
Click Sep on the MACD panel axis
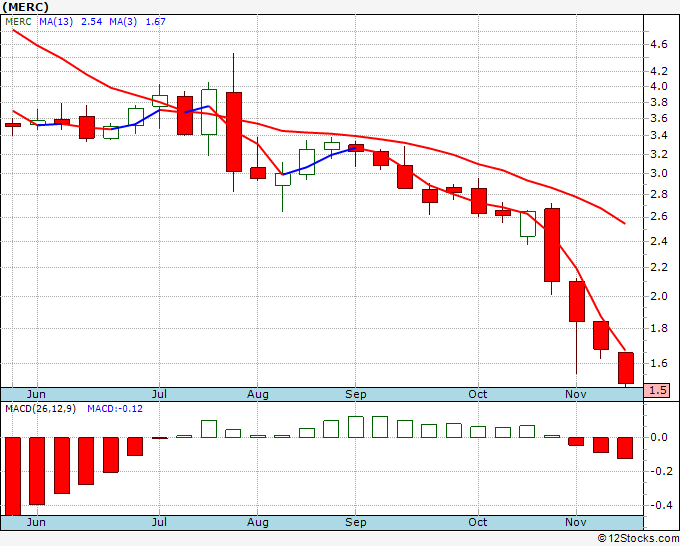pyautogui.click(x=356, y=522)
